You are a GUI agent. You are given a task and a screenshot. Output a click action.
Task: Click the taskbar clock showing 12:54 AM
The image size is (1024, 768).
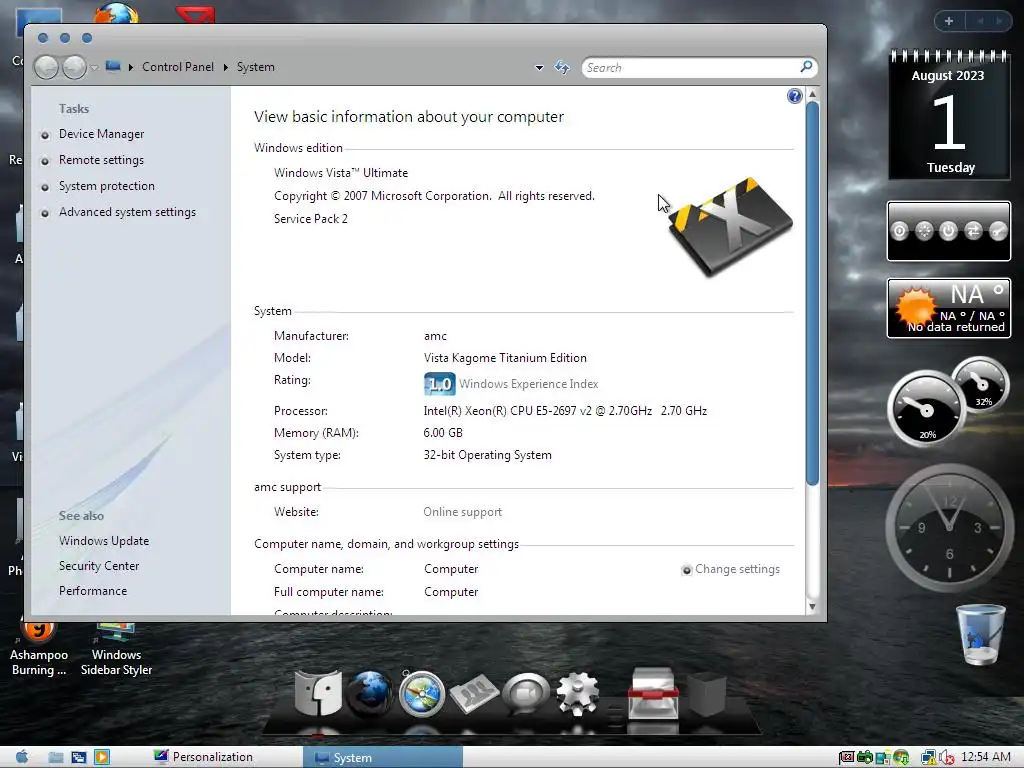[x=985, y=757]
